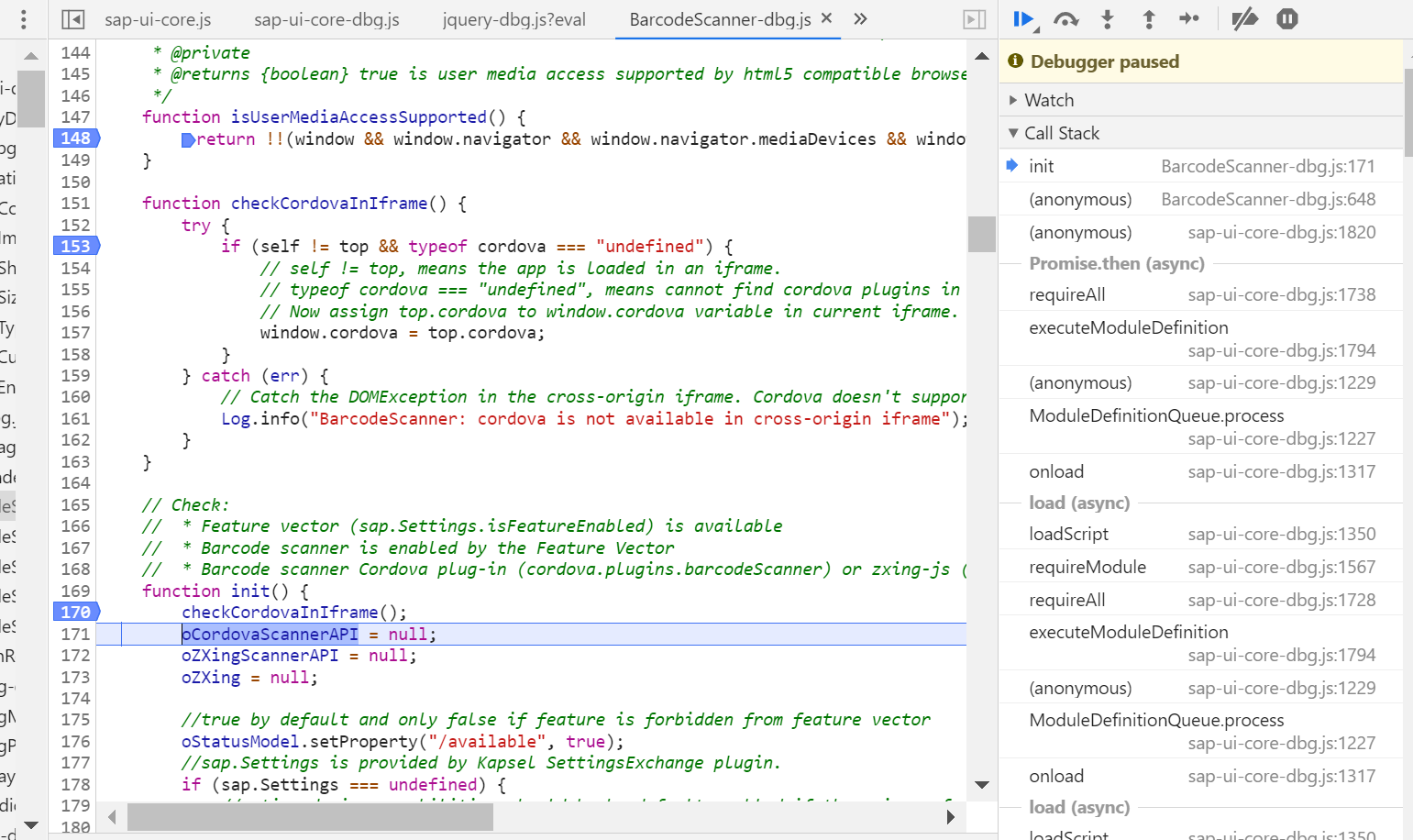Select the requireAll frame at line 1728
This screenshot has width=1413, height=840.
click(1201, 600)
